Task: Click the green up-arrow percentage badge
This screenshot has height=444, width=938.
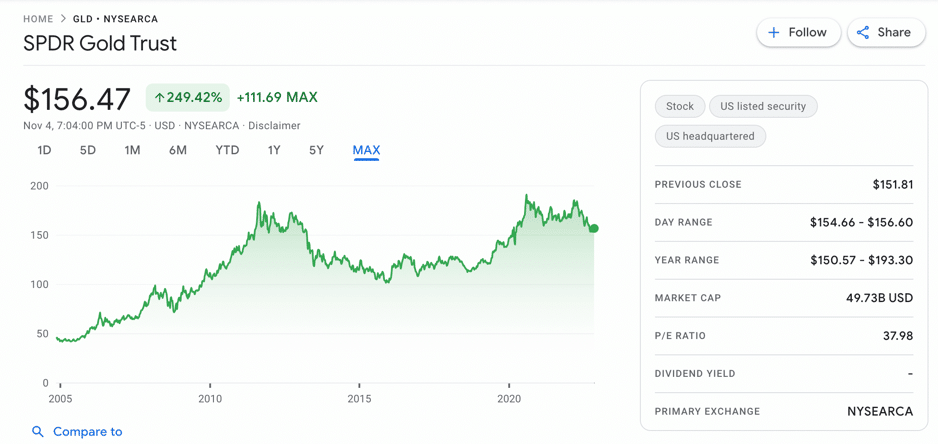Action: click(188, 97)
